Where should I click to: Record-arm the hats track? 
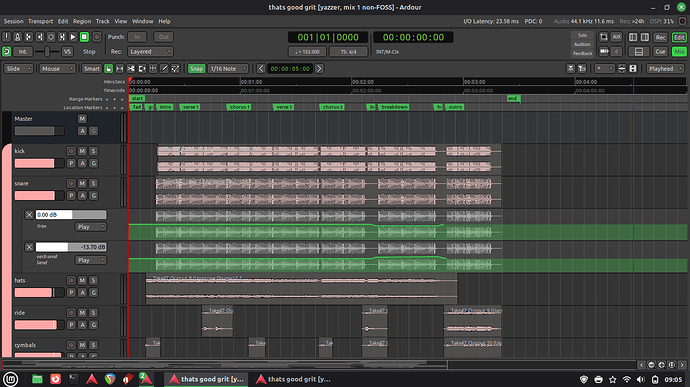[x=71, y=280]
